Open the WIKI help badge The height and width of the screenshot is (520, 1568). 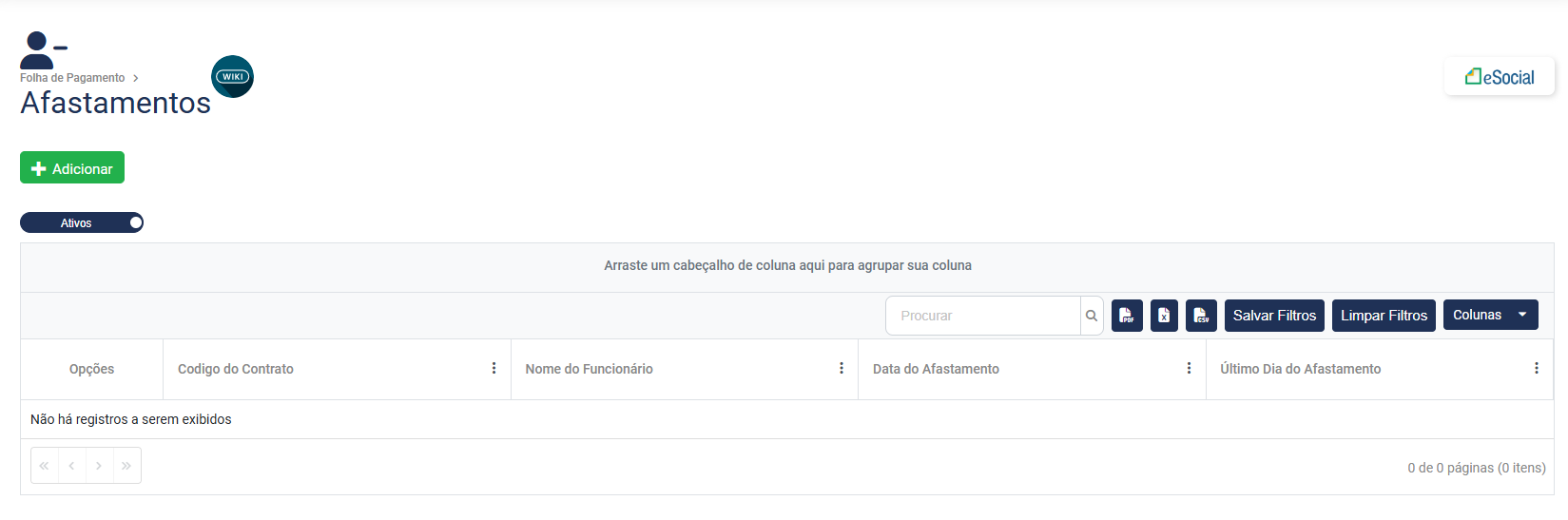[x=232, y=77]
